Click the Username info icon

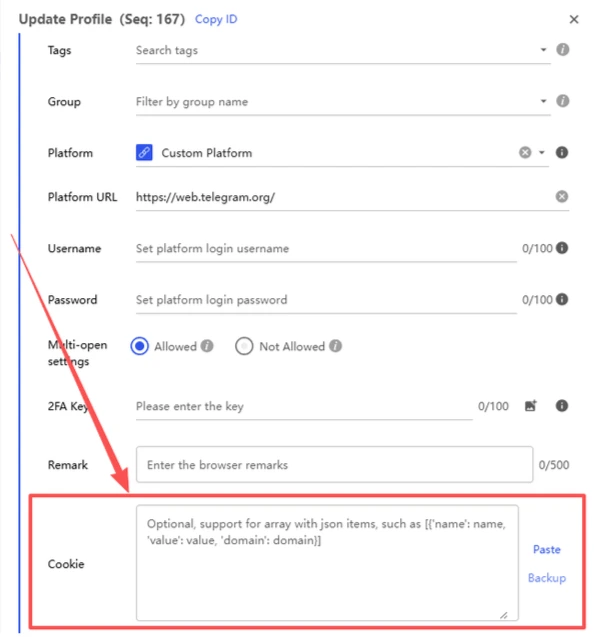pyautogui.click(x=561, y=248)
